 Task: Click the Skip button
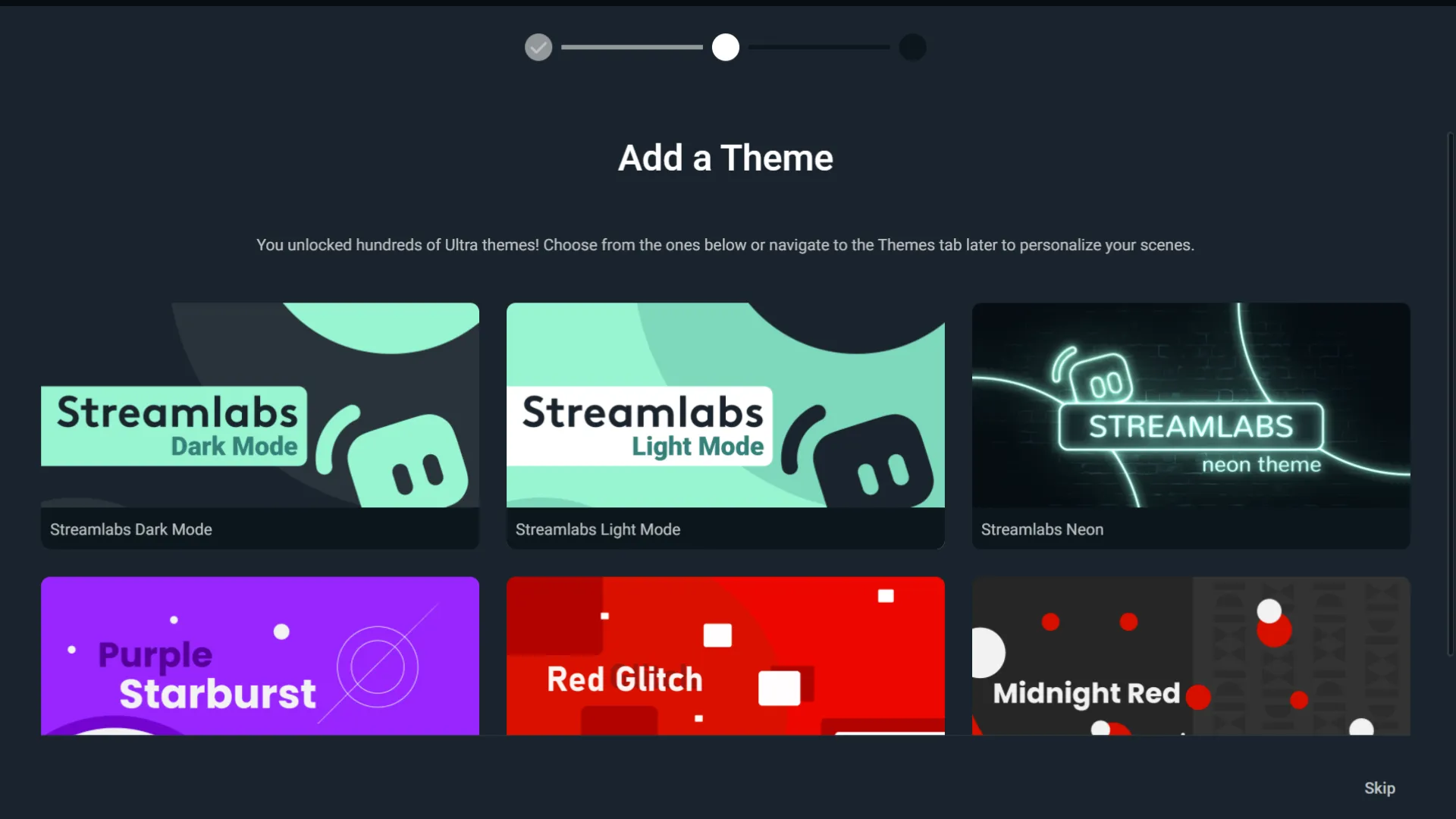(1379, 788)
